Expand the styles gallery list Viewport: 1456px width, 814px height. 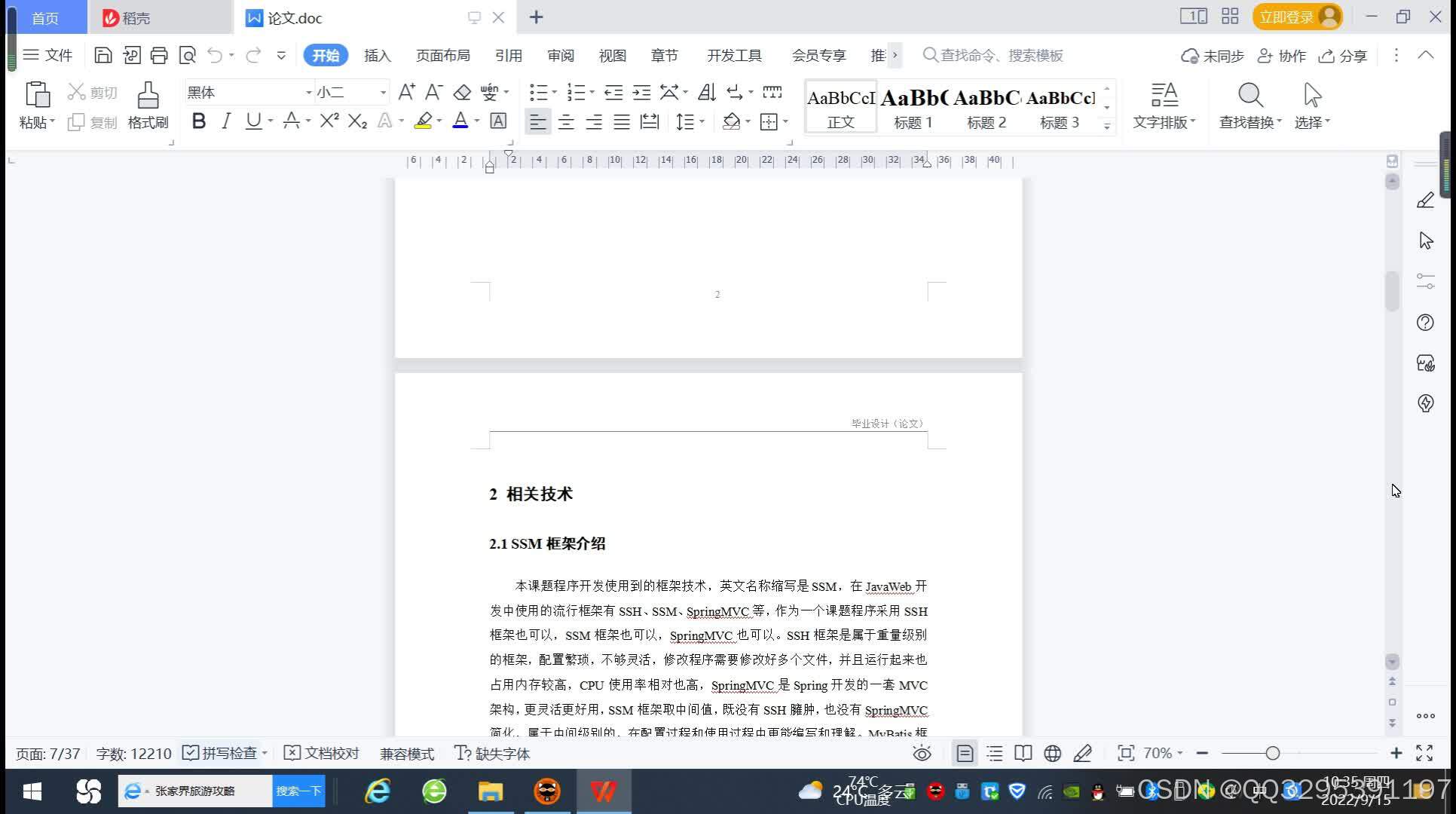pos(1107,126)
